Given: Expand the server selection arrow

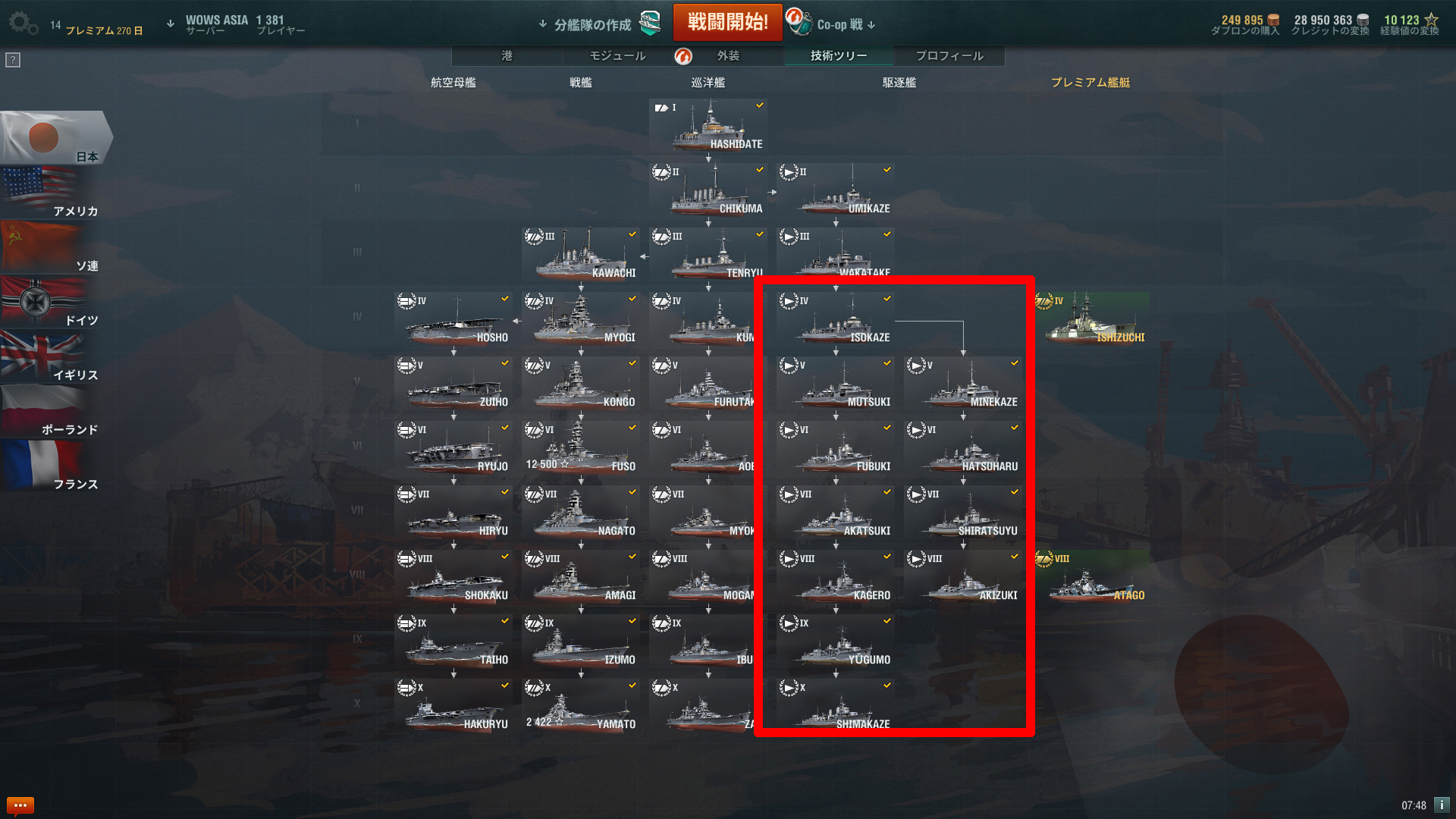Looking at the screenshot, I should coord(171,24).
